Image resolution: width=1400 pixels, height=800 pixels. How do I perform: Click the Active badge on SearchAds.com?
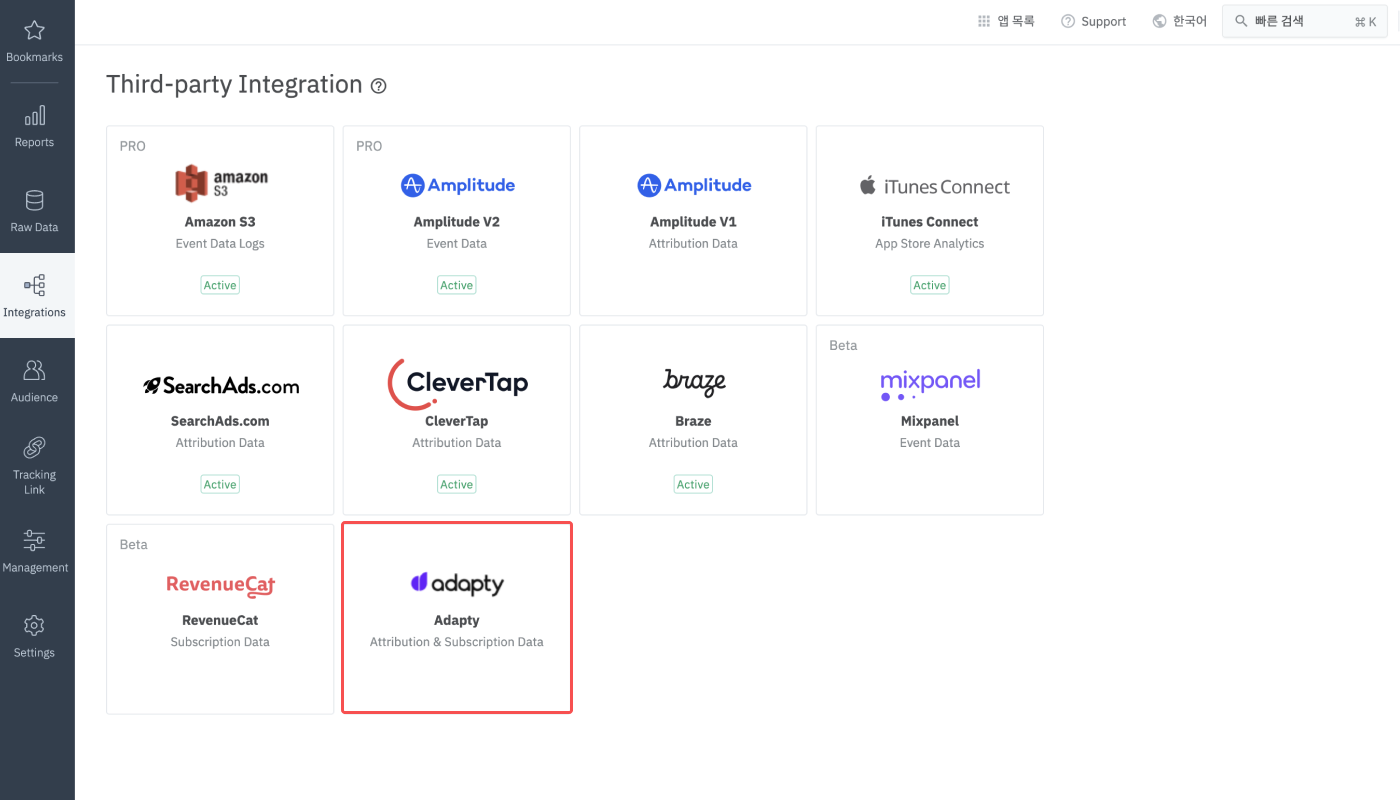220,484
